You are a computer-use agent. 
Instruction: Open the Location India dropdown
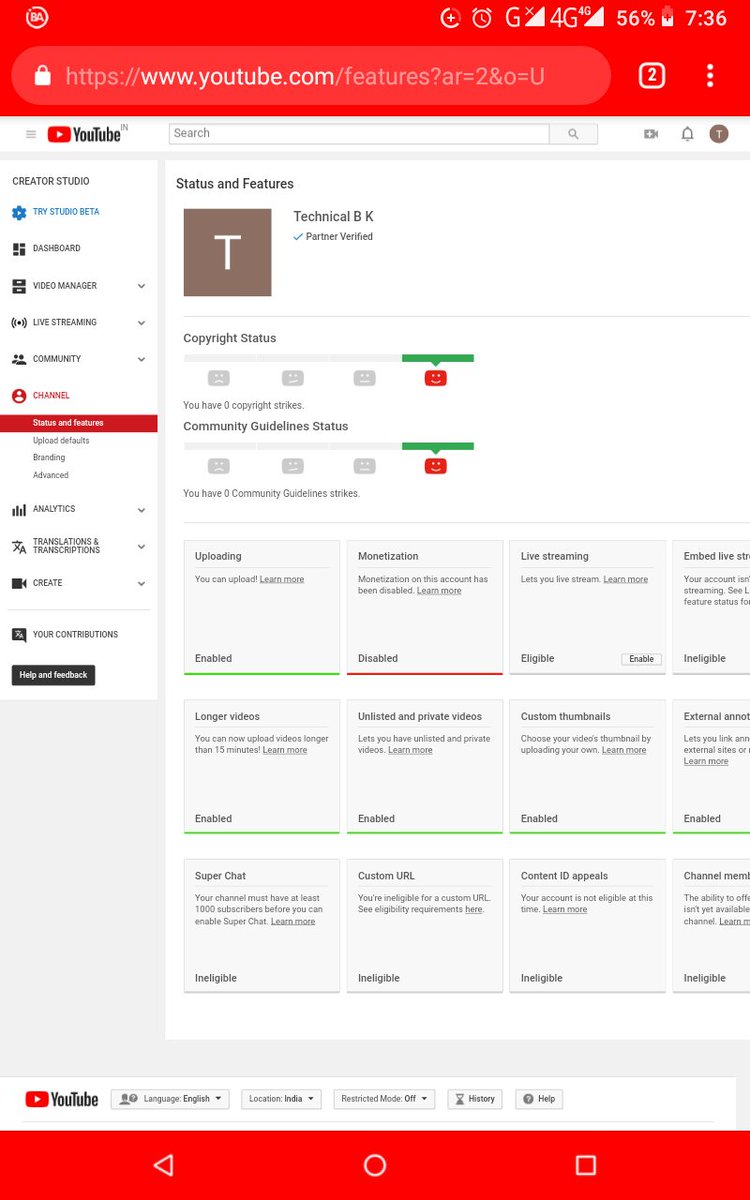point(281,1099)
